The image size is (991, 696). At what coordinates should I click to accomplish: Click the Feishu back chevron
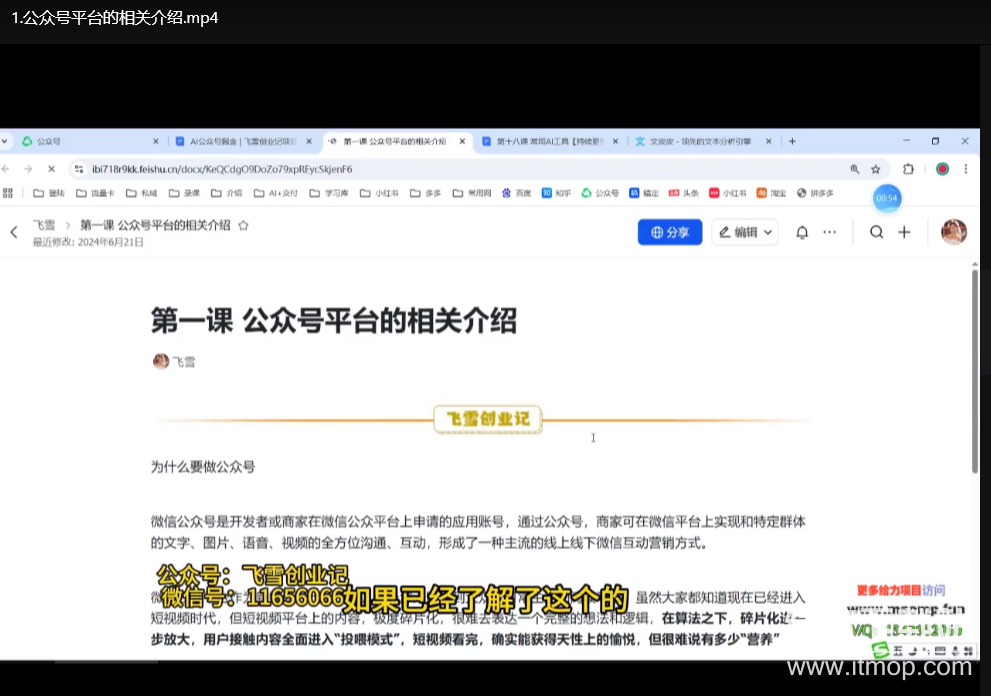pyautogui.click(x=14, y=232)
